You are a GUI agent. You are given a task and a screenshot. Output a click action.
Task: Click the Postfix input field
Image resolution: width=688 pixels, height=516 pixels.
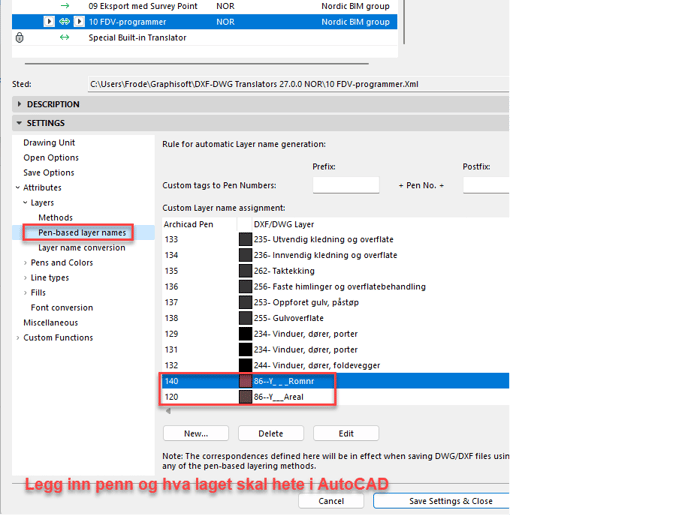pyautogui.click(x=486, y=185)
